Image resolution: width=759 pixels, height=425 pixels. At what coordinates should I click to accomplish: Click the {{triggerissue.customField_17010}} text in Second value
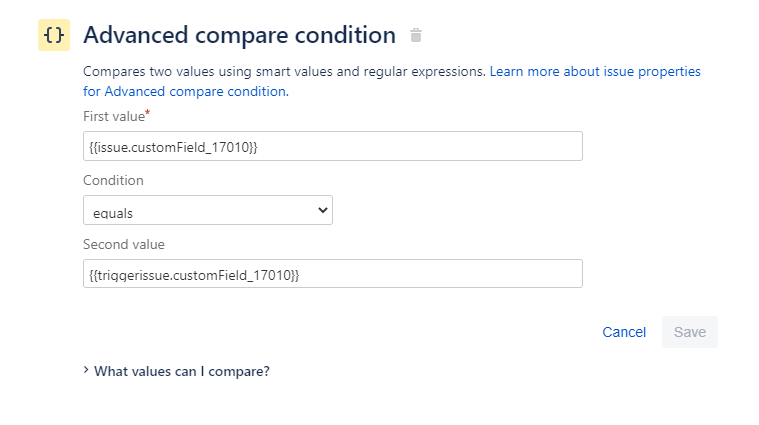(x=194, y=275)
